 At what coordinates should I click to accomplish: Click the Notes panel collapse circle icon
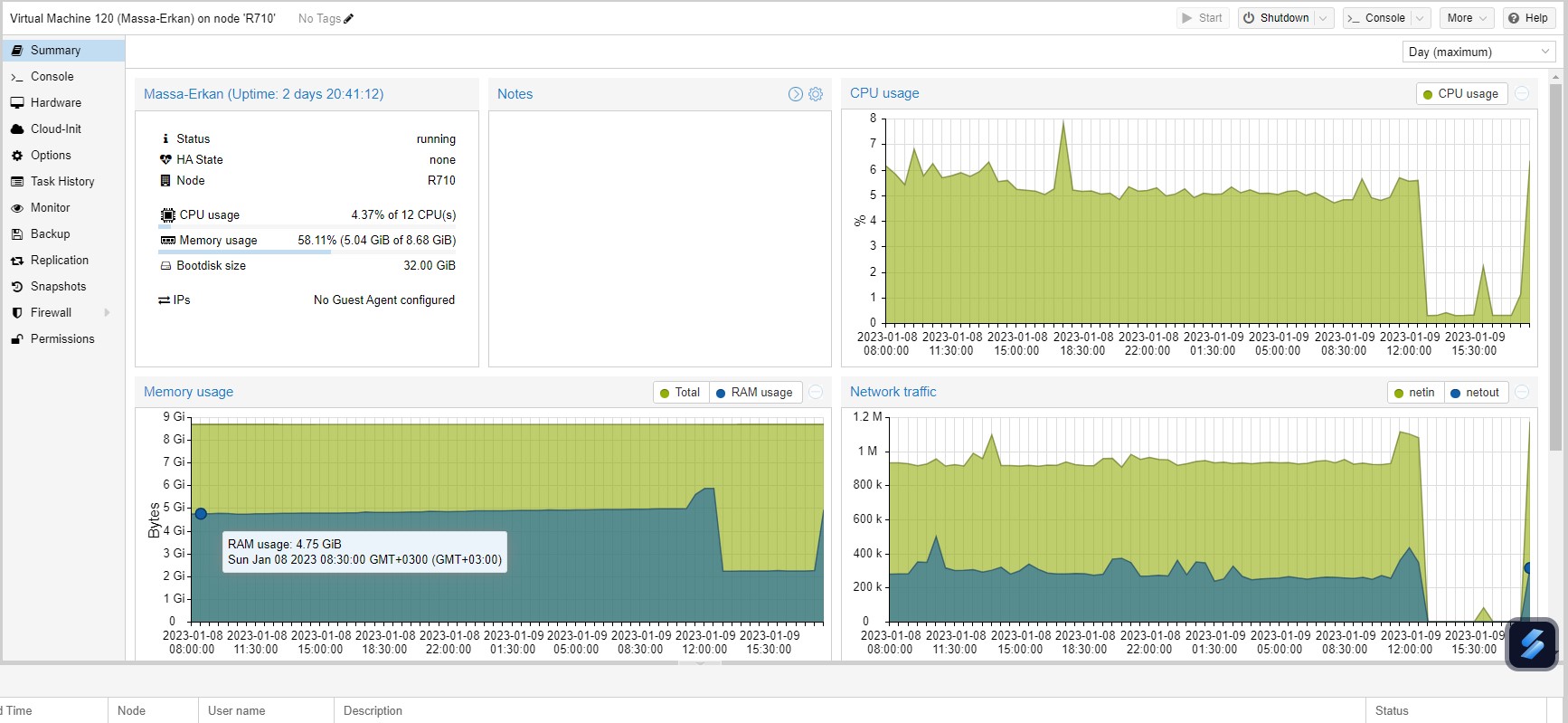(x=796, y=94)
